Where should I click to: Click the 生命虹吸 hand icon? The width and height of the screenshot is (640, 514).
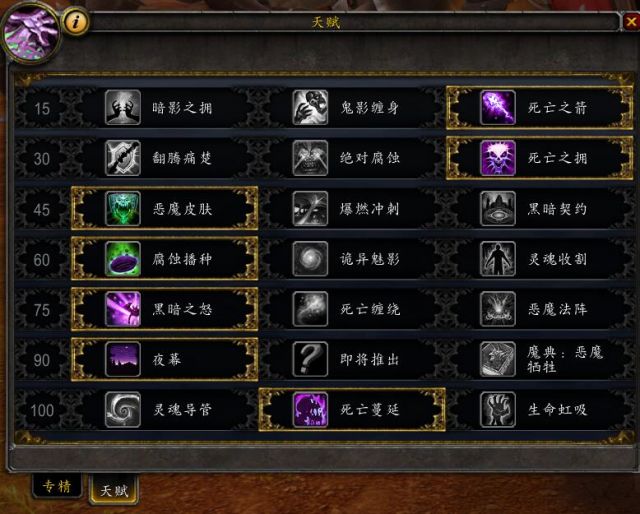(498, 409)
